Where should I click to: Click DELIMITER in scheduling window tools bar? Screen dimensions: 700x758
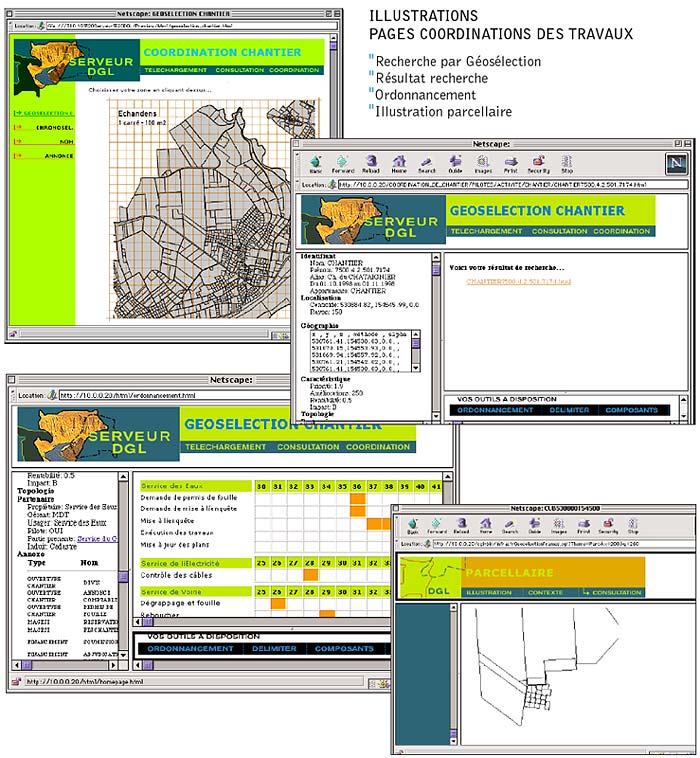point(274,649)
